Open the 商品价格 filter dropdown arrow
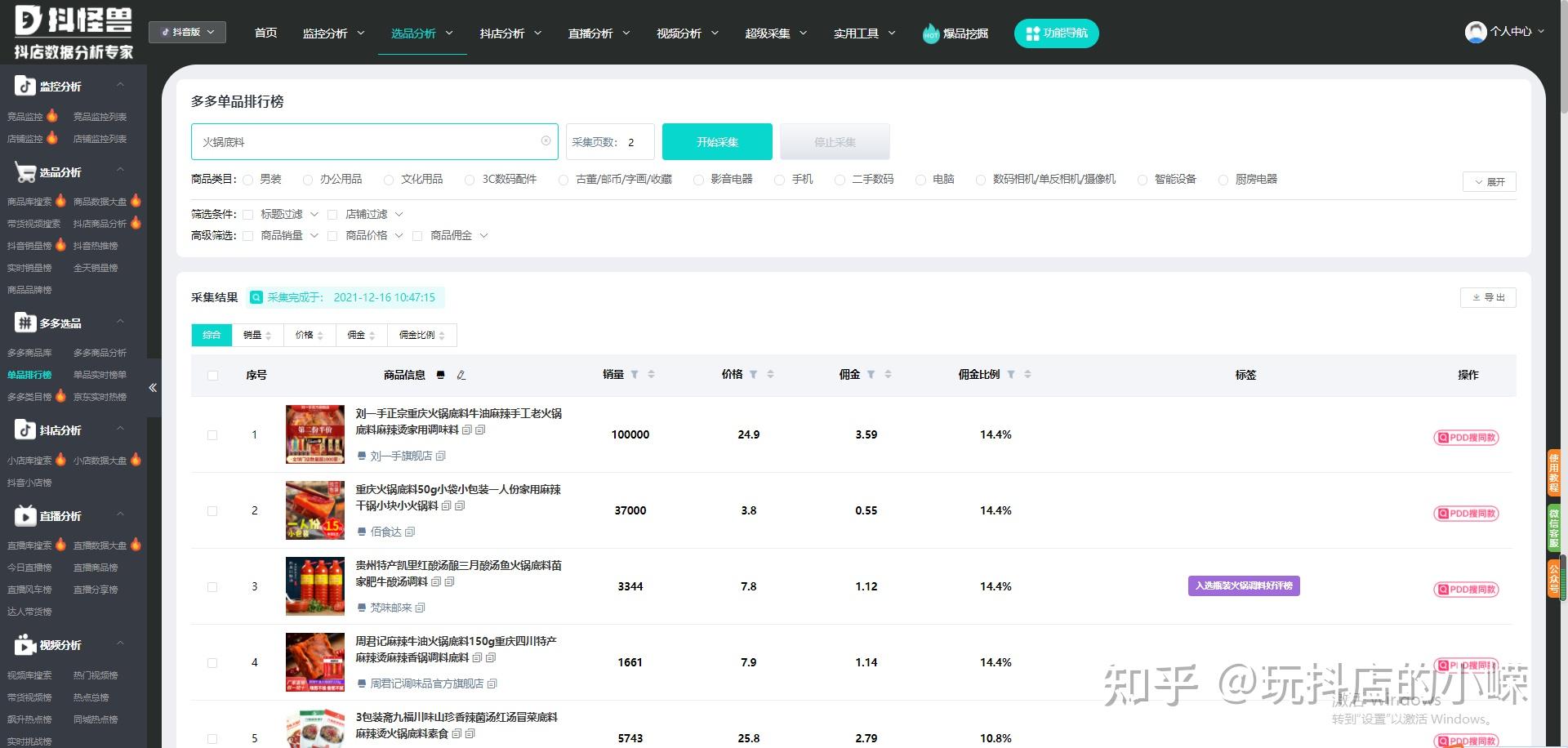 pyautogui.click(x=399, y=235)
